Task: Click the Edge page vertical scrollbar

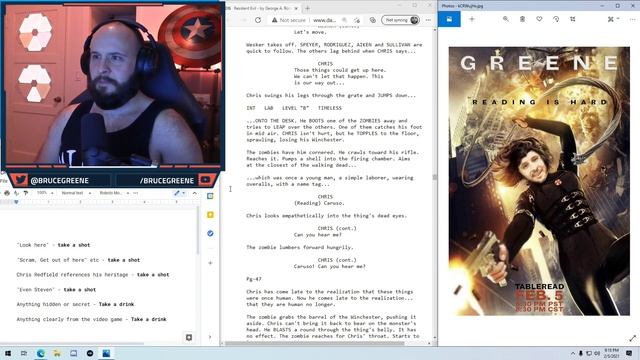Action: tap(435, 178)
